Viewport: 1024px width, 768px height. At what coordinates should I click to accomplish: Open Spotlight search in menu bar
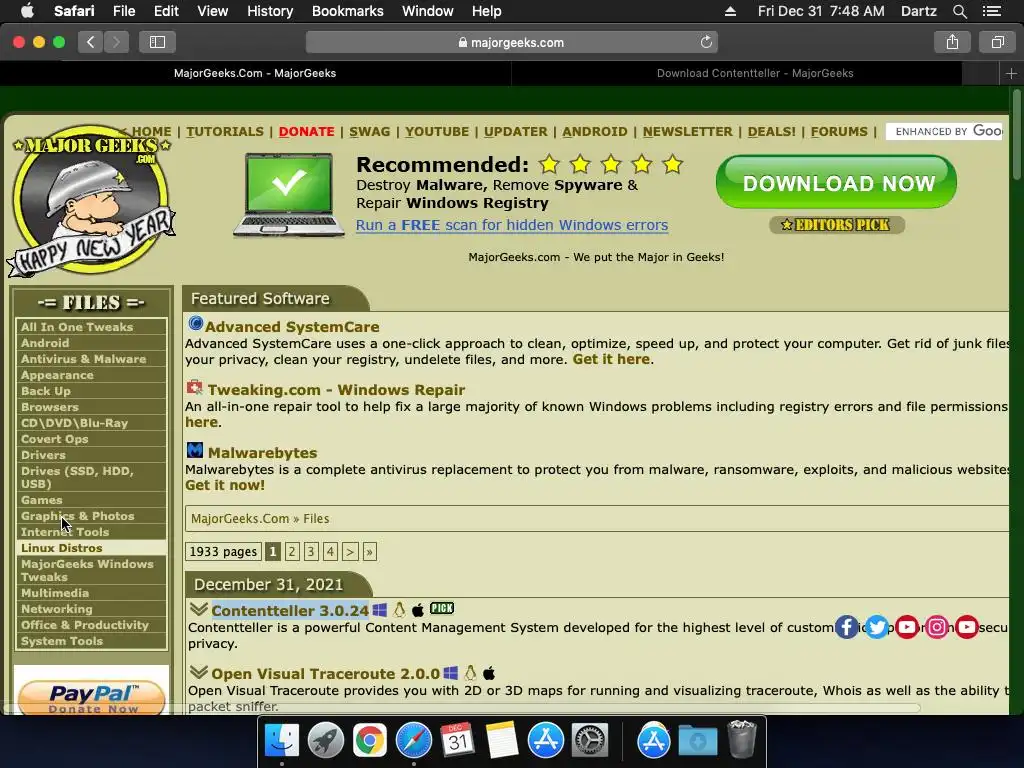coord(959,11)
